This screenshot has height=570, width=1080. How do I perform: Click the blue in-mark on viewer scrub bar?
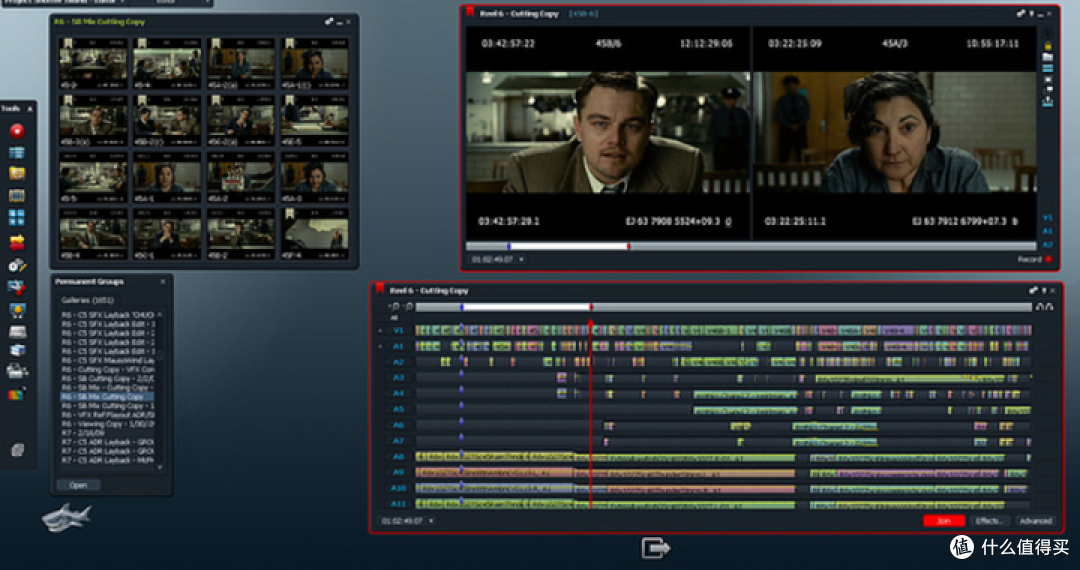[x=509, y=246]
